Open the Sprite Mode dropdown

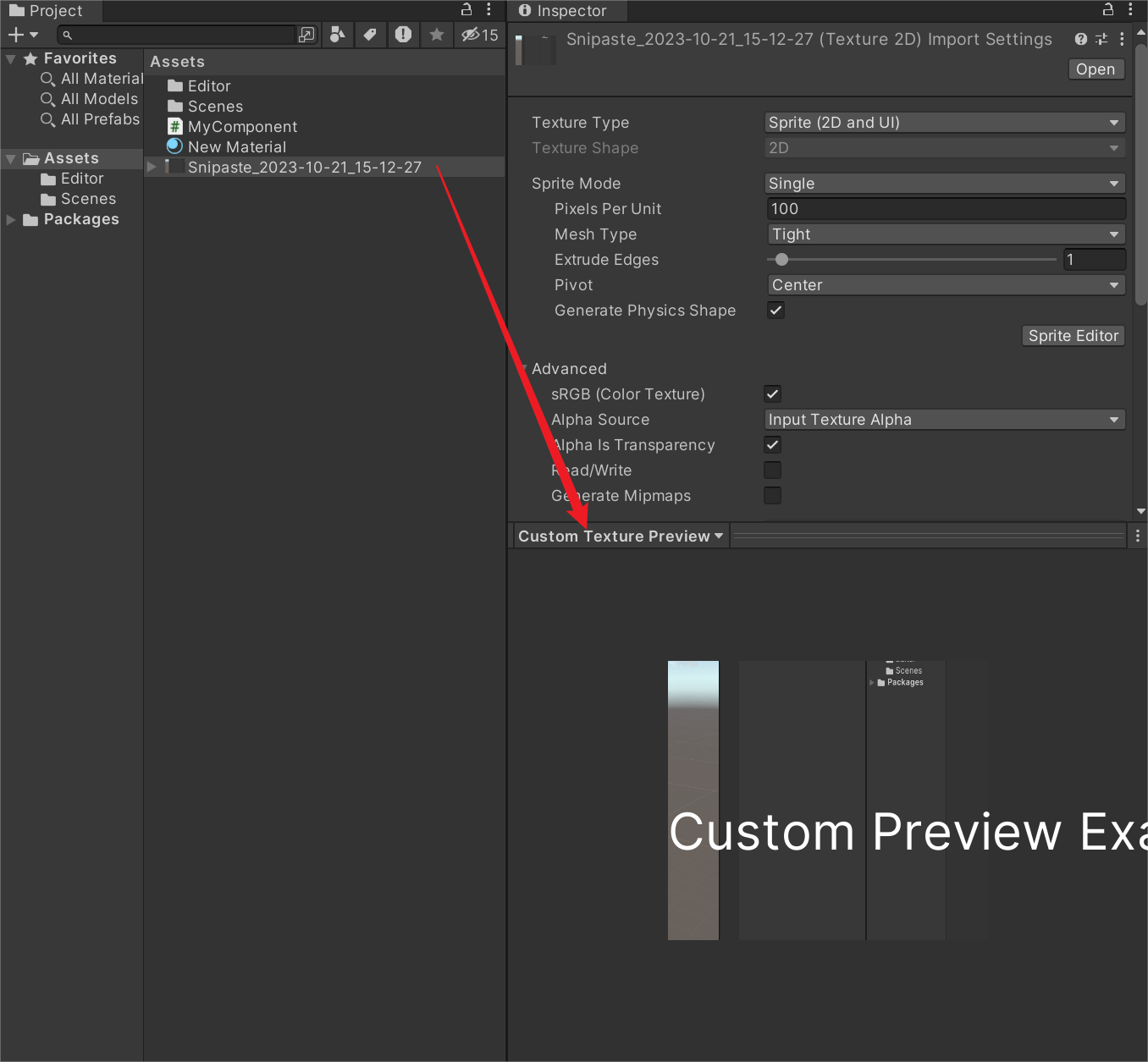tap(945, 184)
